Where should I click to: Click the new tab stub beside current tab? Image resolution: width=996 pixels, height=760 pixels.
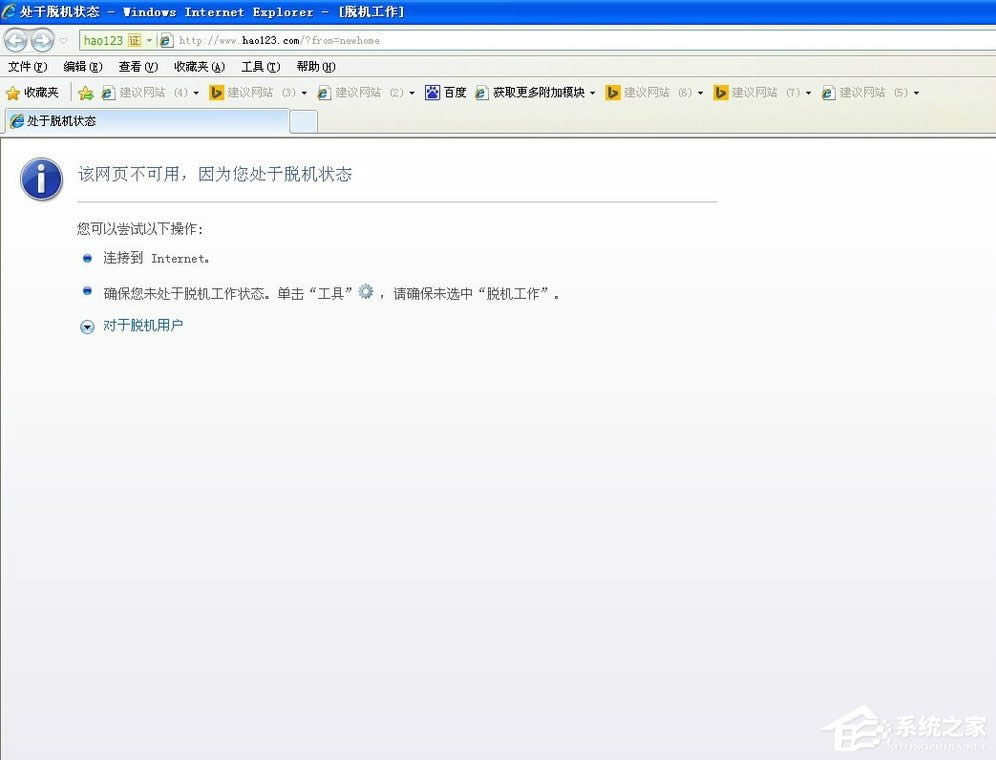click(x=303, y=119)
